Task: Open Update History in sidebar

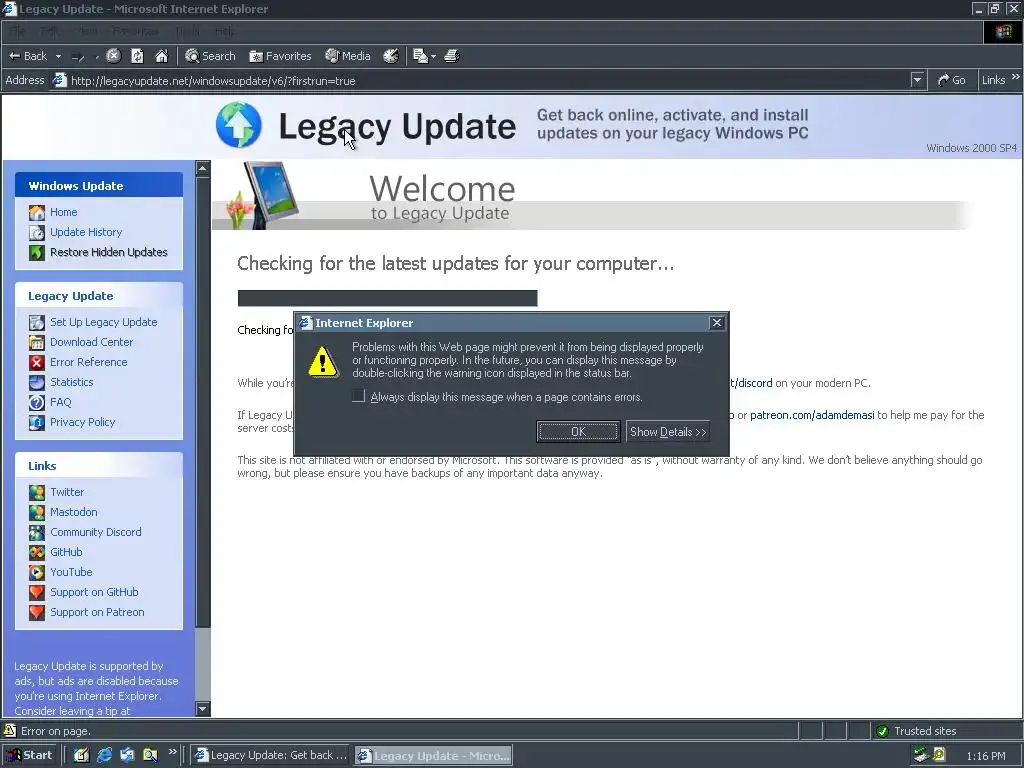Action: point(86,232)
